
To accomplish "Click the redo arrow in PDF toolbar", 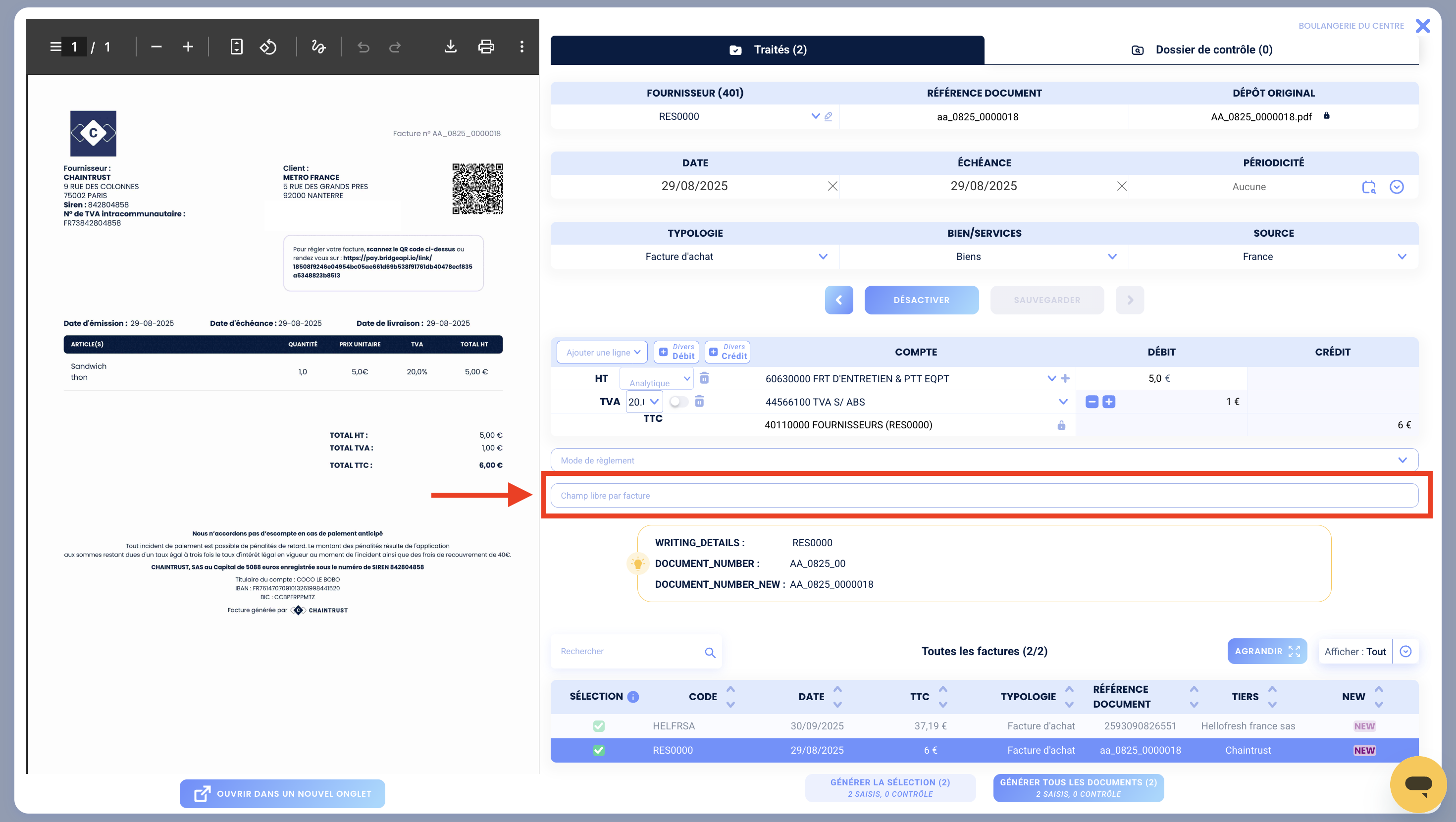I will click(395, 47).
